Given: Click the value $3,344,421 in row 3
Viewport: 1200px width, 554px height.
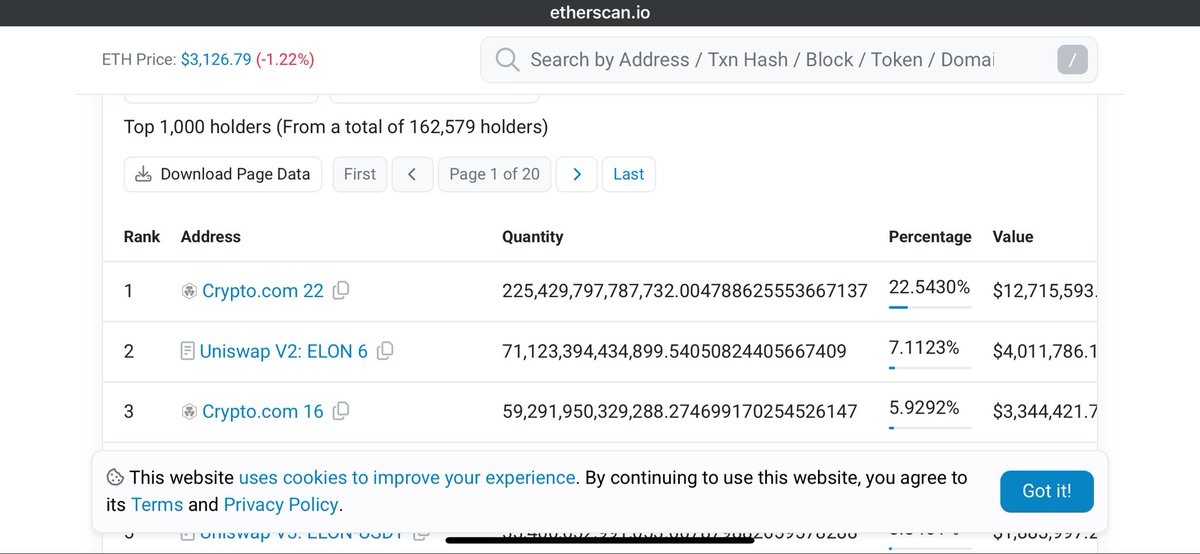Looking at the screenshot, I should pyautogui.click(x=1045, y=411).
